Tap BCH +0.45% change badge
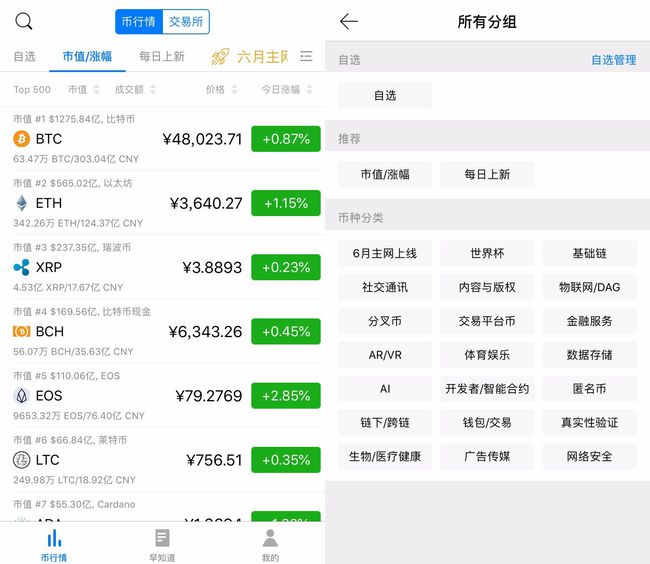The height and width of the screenshot is (564, 650). click(286, 332)
